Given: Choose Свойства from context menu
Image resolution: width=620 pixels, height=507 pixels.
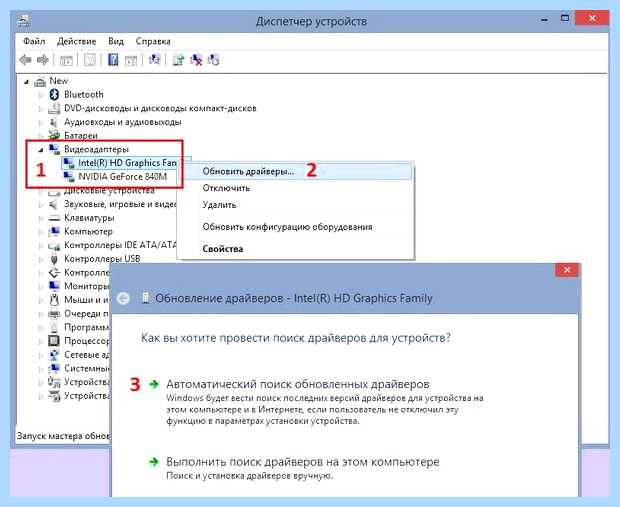Looking at the screenshot, I should coord(295,249).
